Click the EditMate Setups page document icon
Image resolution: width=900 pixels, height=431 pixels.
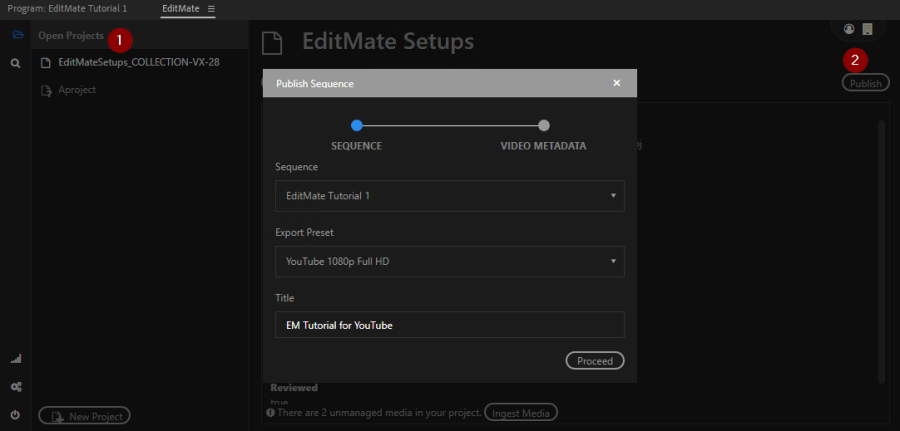click(x=272, y=43)
